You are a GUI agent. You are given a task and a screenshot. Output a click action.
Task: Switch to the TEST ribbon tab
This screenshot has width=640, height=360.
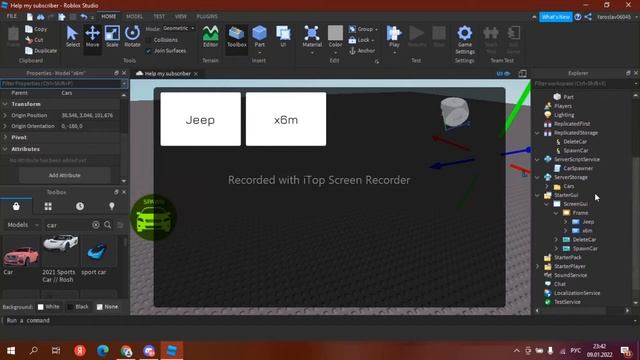(x=159, y=17)
